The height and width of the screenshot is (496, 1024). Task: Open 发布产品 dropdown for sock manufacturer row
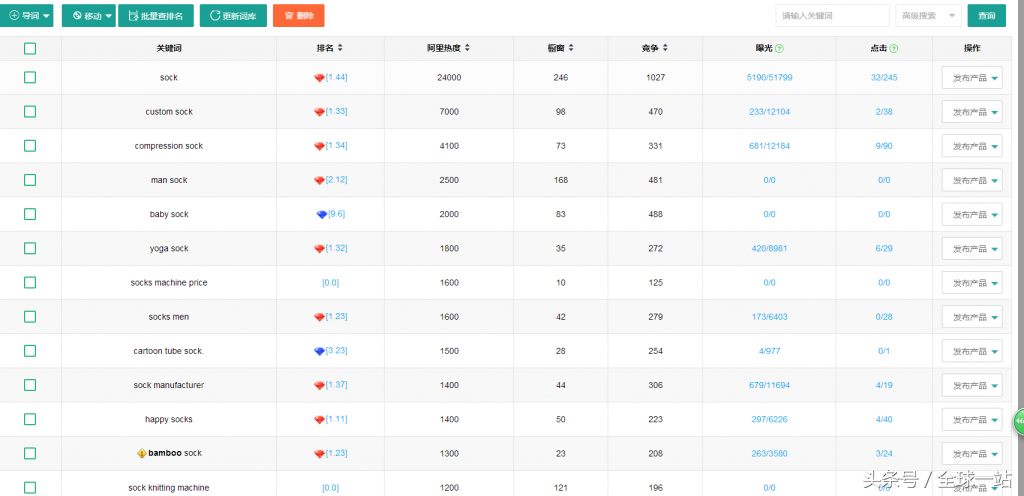point(972,386)
